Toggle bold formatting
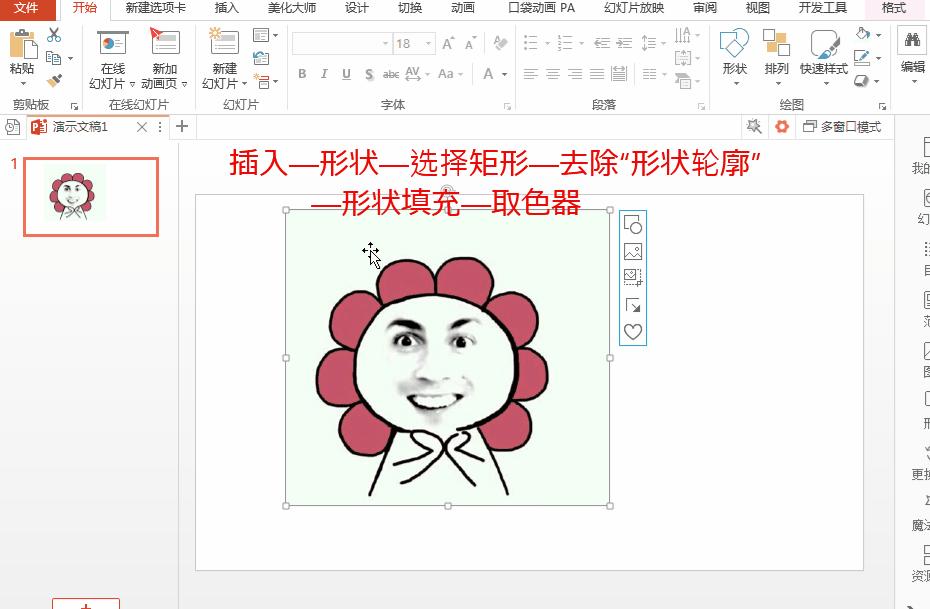Viewport: 930px width, 609px height. (x=302, y=74)
